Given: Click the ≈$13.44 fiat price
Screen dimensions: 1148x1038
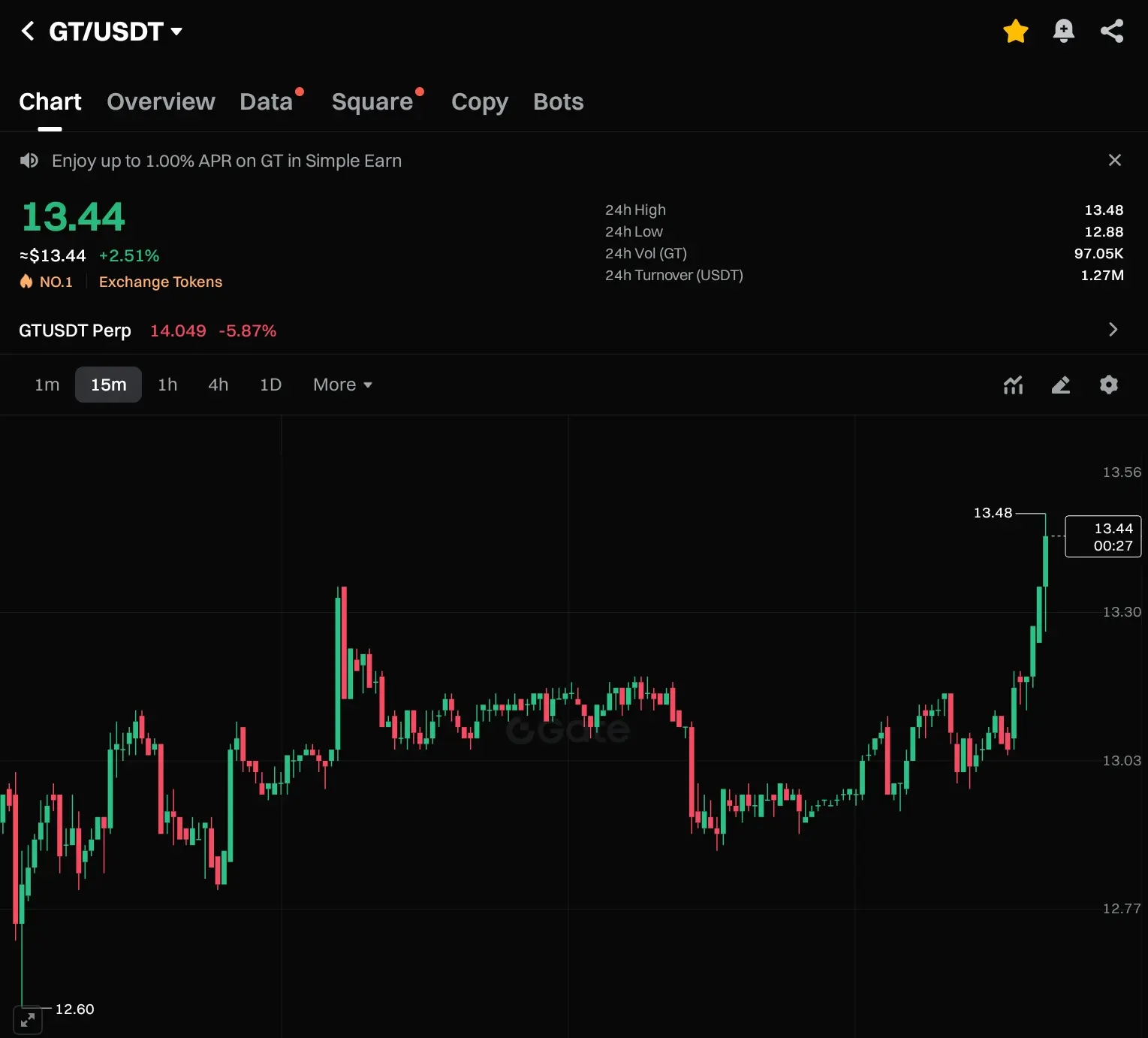Looking at the screenshot, I should (53, 256).
